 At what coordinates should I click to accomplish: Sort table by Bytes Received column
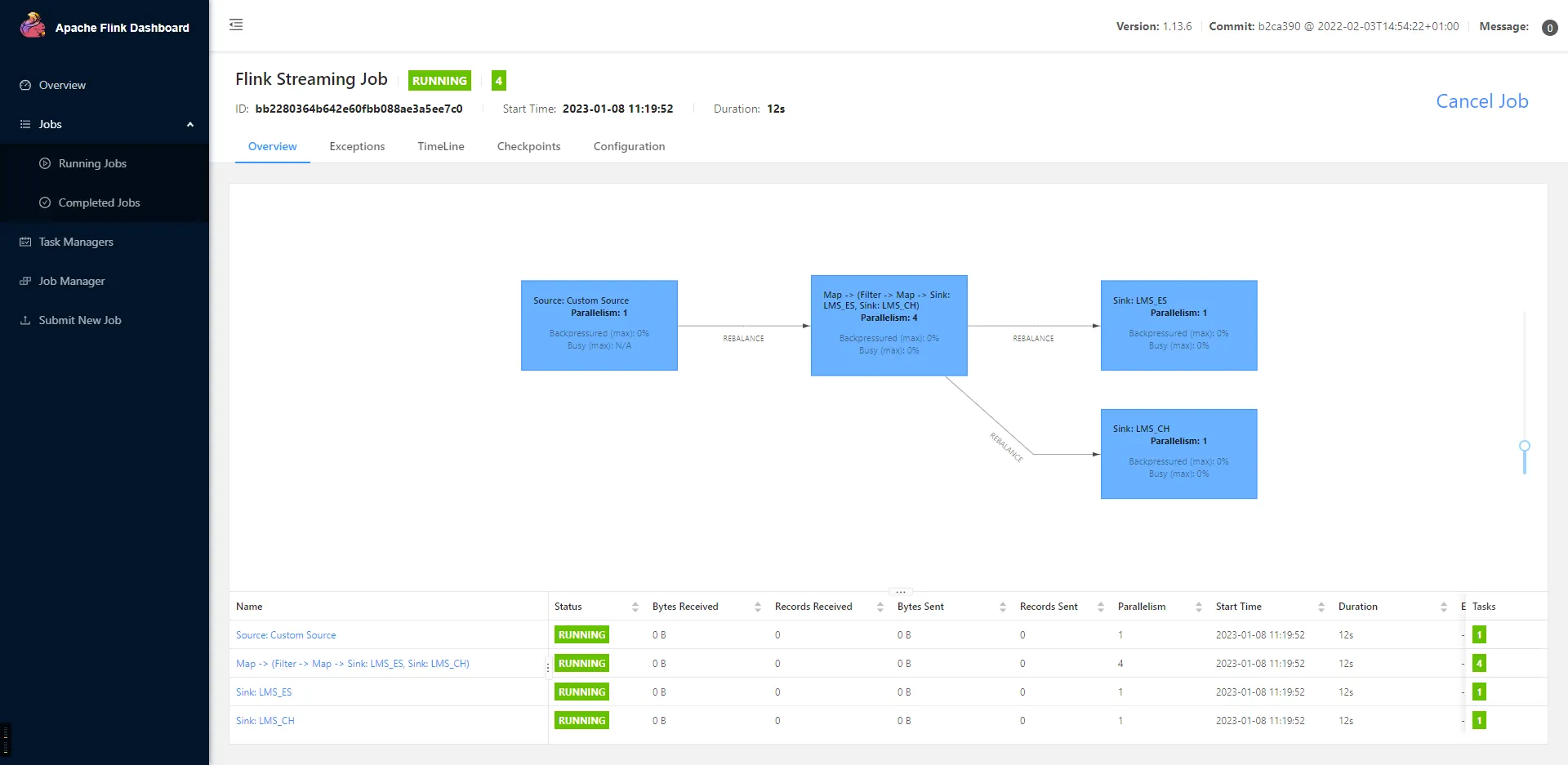click(757, 607)
